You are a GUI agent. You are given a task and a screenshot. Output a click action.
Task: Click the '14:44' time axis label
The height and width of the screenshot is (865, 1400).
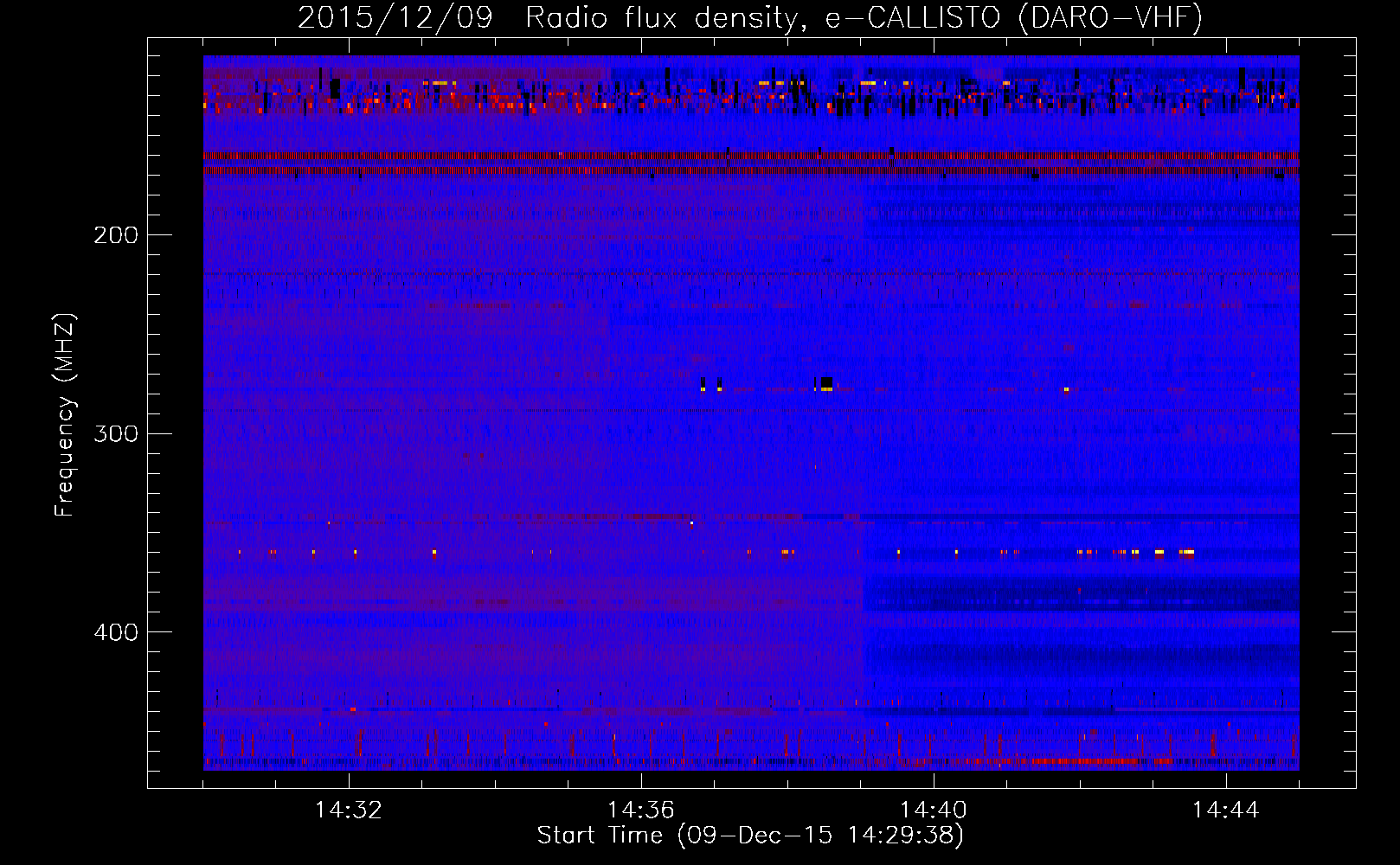(x=1225, y=811)
